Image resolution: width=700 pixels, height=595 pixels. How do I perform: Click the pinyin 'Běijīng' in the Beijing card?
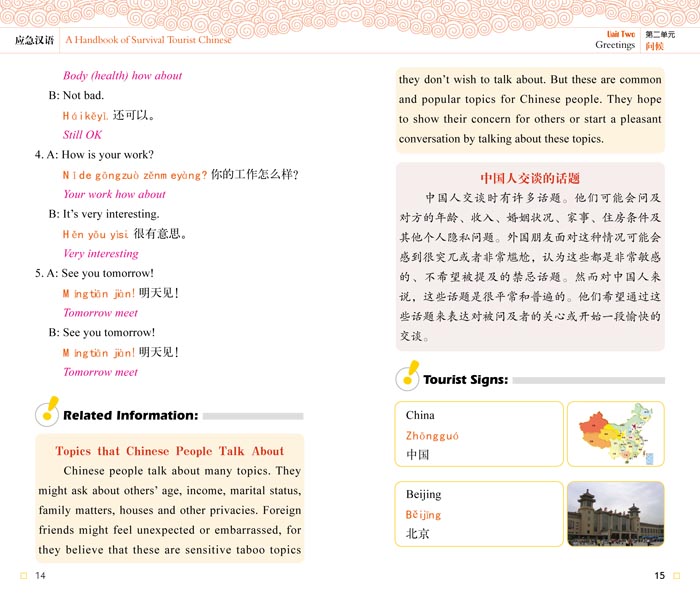(x=423, y=515)
